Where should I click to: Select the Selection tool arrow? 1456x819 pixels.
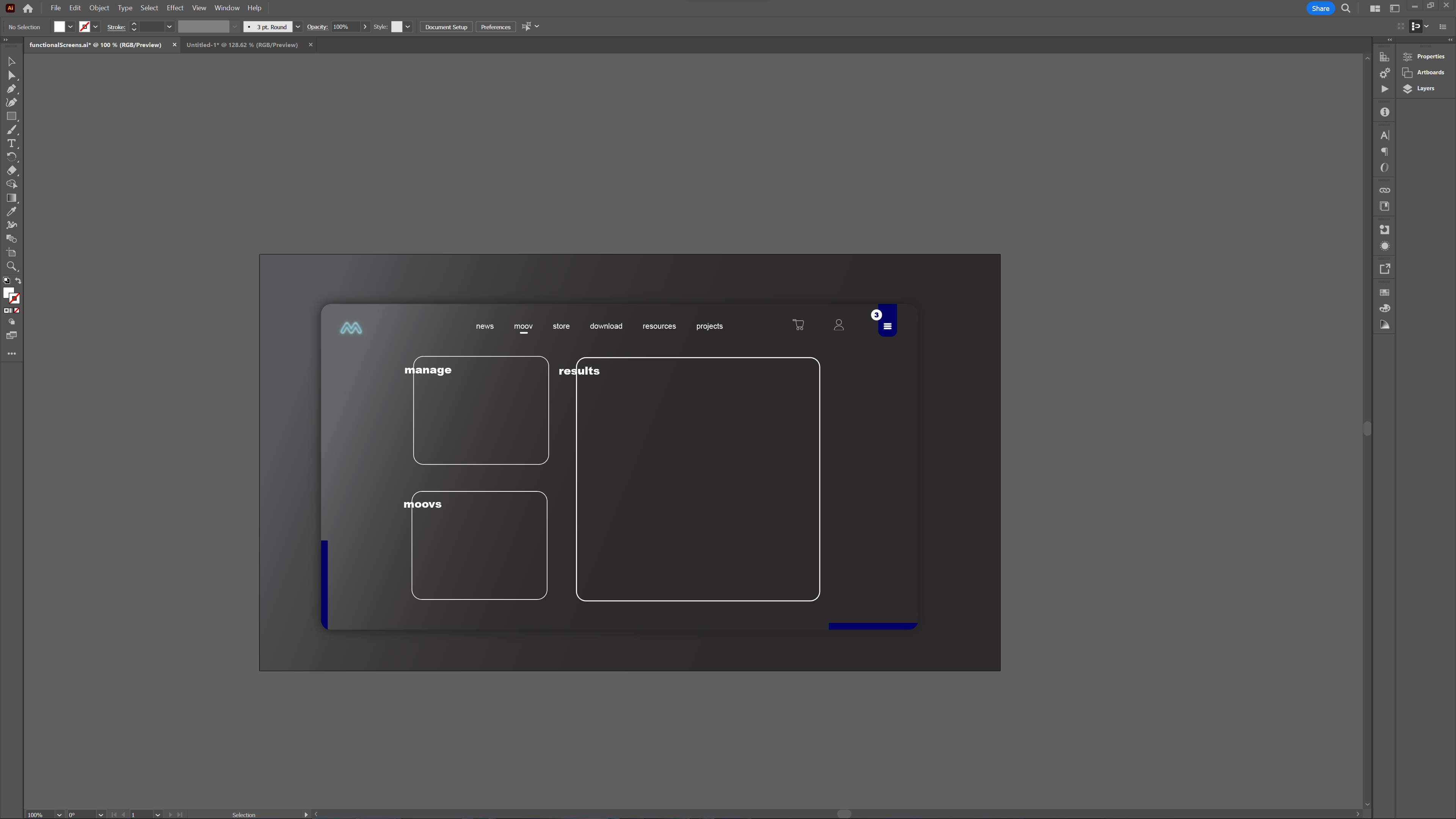pos(11,61)
